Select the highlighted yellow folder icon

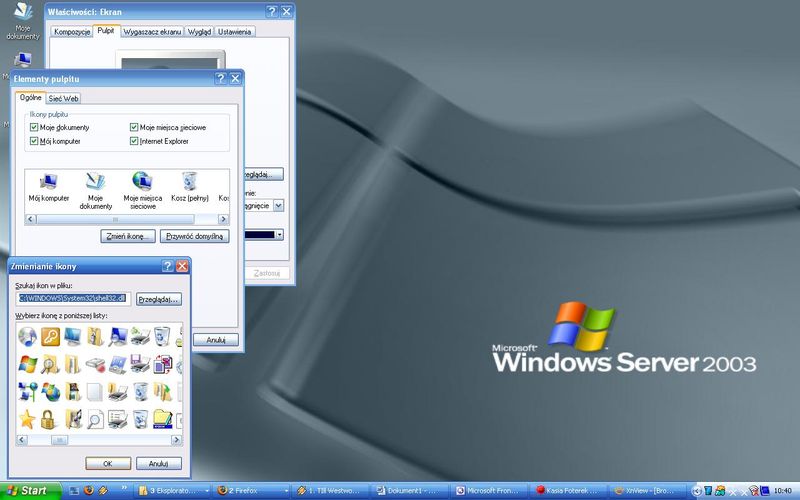[x=163, y=419]
